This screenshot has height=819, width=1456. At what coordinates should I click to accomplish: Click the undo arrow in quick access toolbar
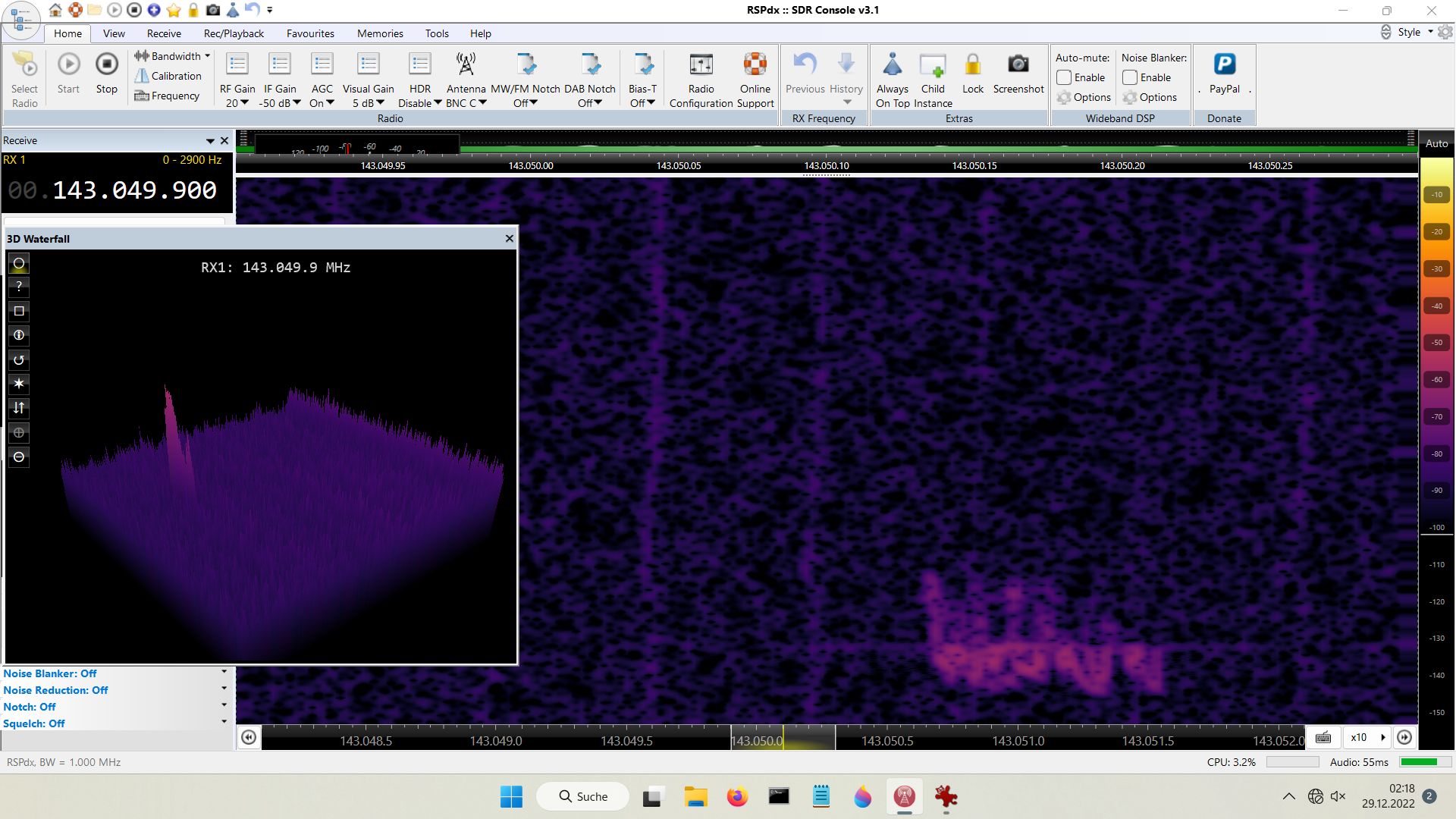pos(253,10)
